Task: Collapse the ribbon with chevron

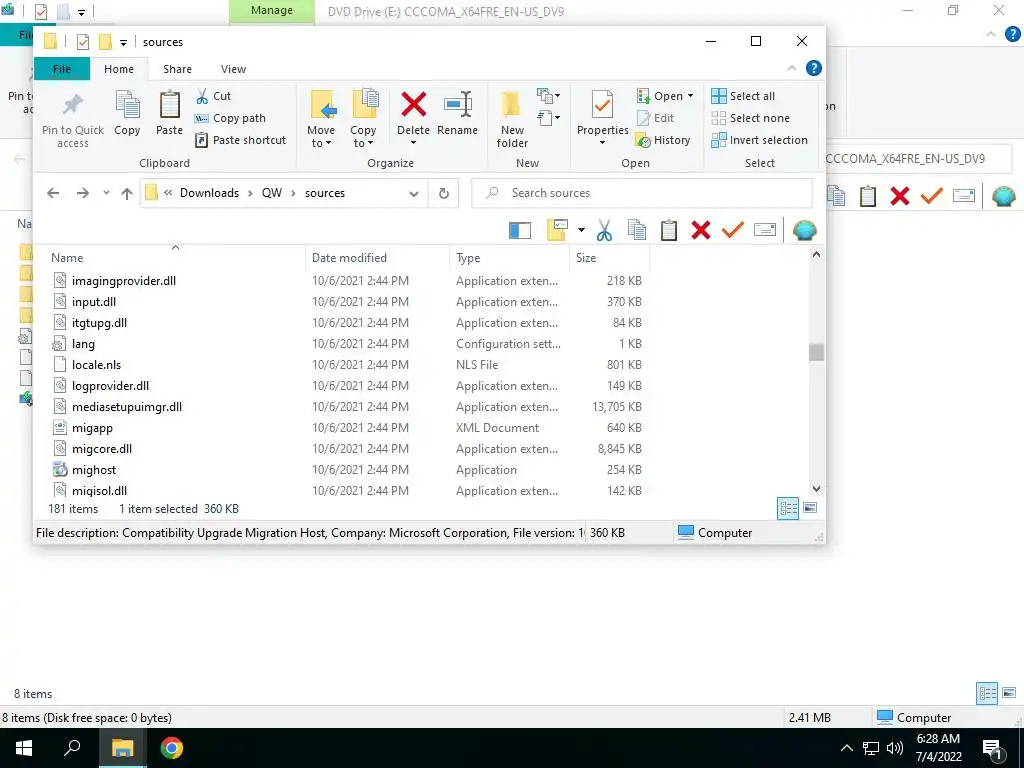Action: 792,68
